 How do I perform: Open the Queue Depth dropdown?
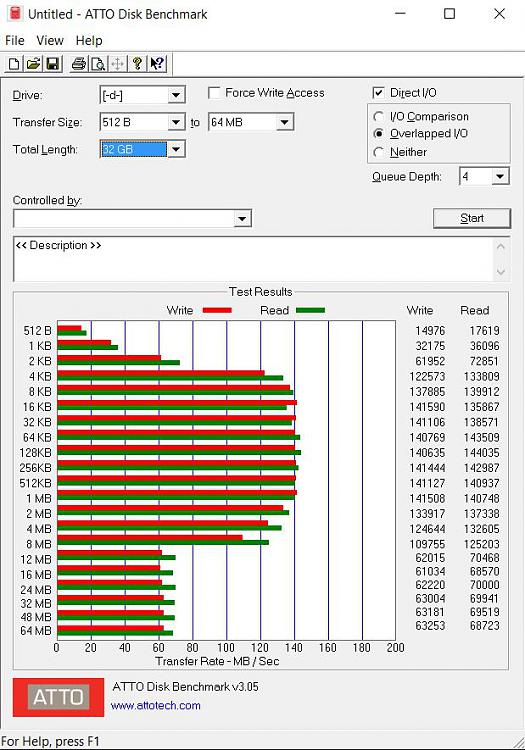500,176
